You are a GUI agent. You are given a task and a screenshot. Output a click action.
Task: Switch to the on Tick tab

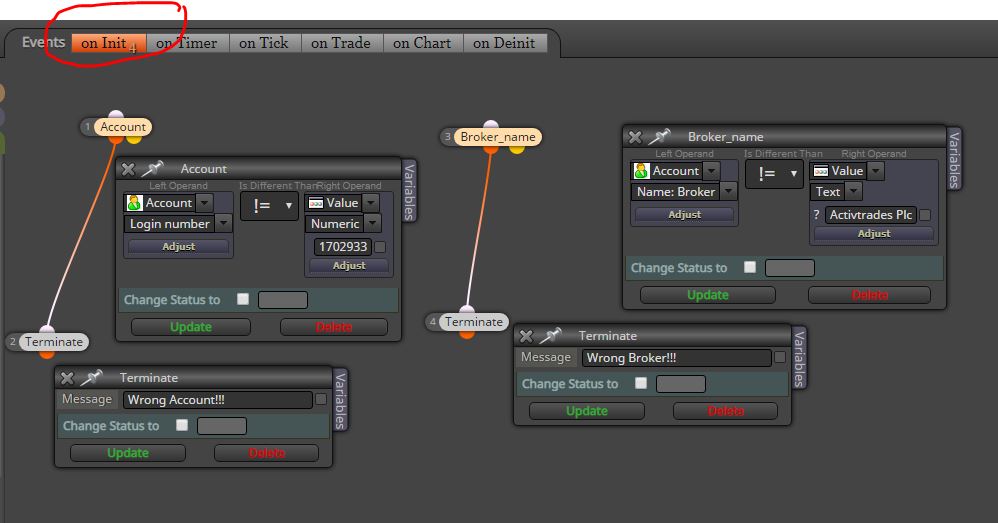264,43
